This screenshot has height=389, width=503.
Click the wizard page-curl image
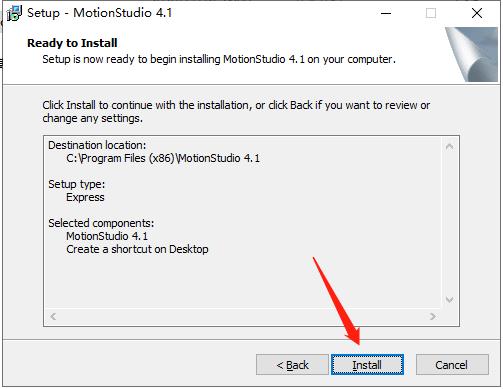pos(472,54)
